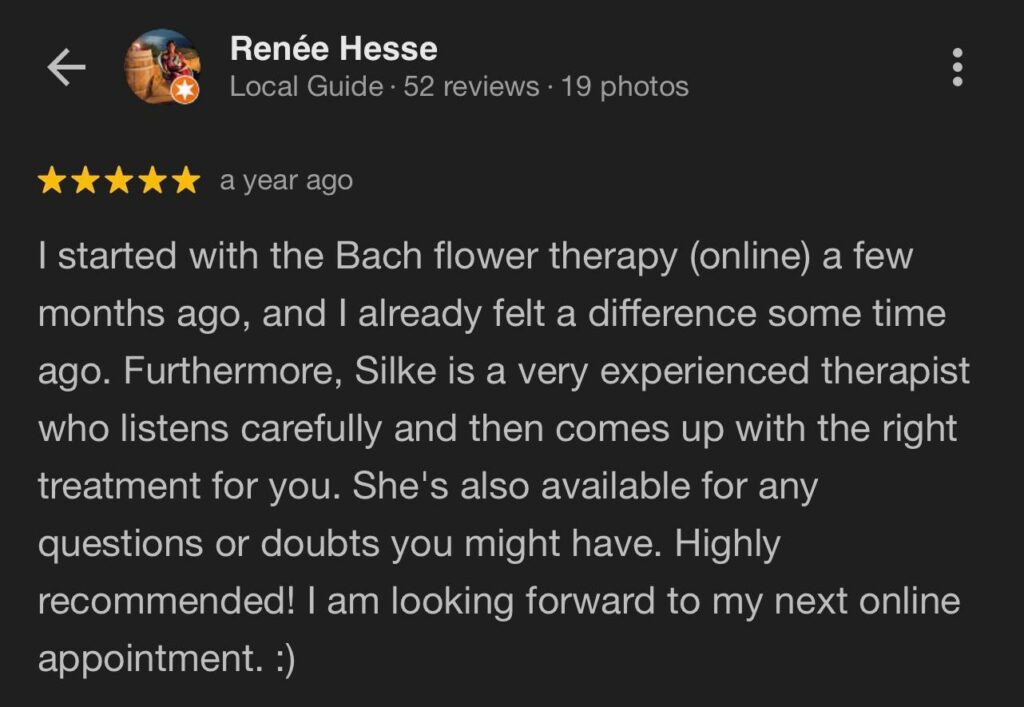
Task: Tap the fourth yellow rating star
Action: [x=151, y=181]
